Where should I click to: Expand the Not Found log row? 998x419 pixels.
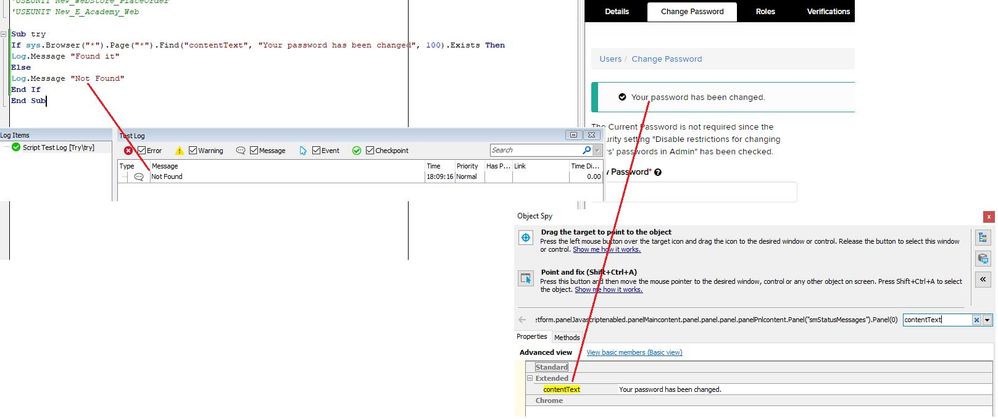pyautogui.click(x=125, y=176)
